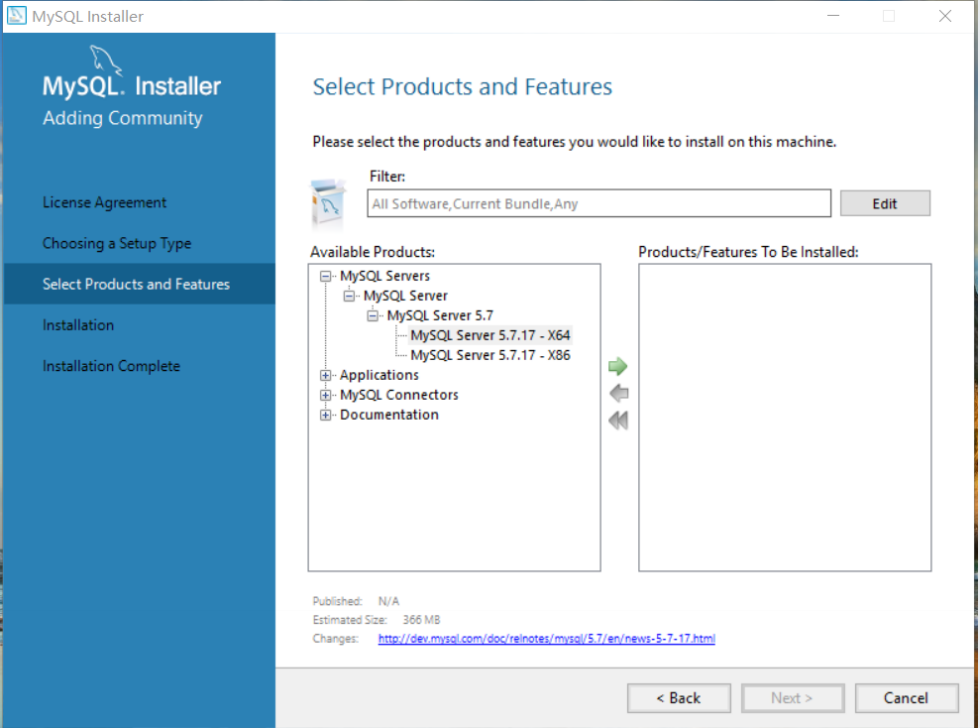Select MySQL Server 5.7.17 - X64

489,335
